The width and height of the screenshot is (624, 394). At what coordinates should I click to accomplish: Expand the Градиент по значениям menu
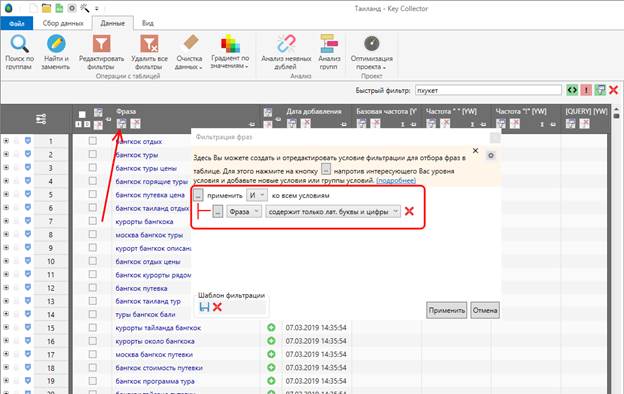point(230,52)
